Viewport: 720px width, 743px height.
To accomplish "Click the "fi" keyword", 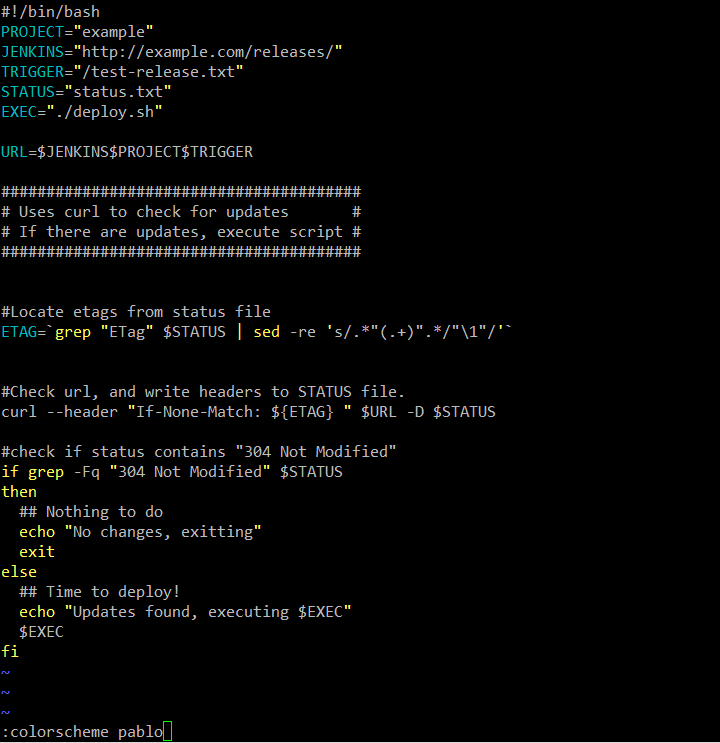I will coord(10,652).
